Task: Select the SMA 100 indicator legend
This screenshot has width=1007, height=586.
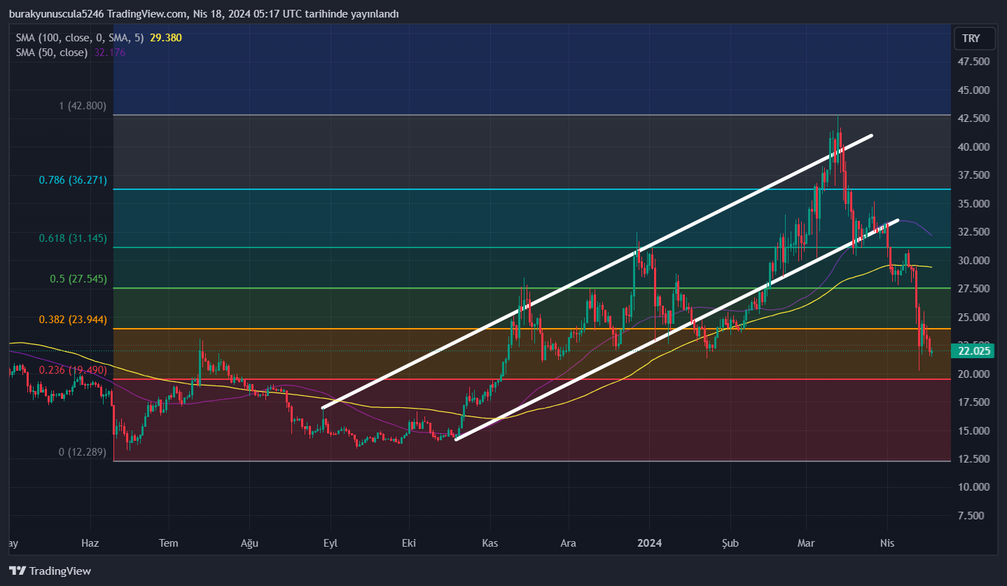Action: point(80,38)
